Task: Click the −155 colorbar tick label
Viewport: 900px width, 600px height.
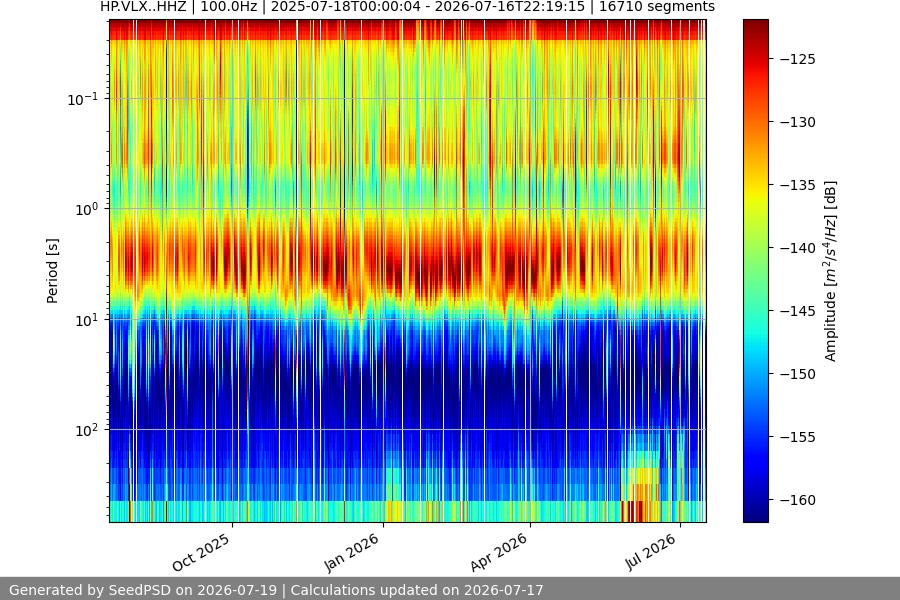Action: pos(798,438)
